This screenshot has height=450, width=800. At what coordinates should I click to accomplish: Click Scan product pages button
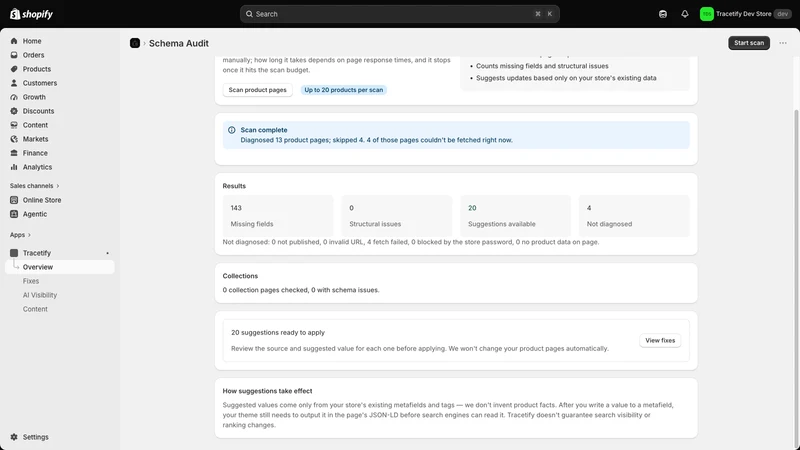(x=257, y=90)
